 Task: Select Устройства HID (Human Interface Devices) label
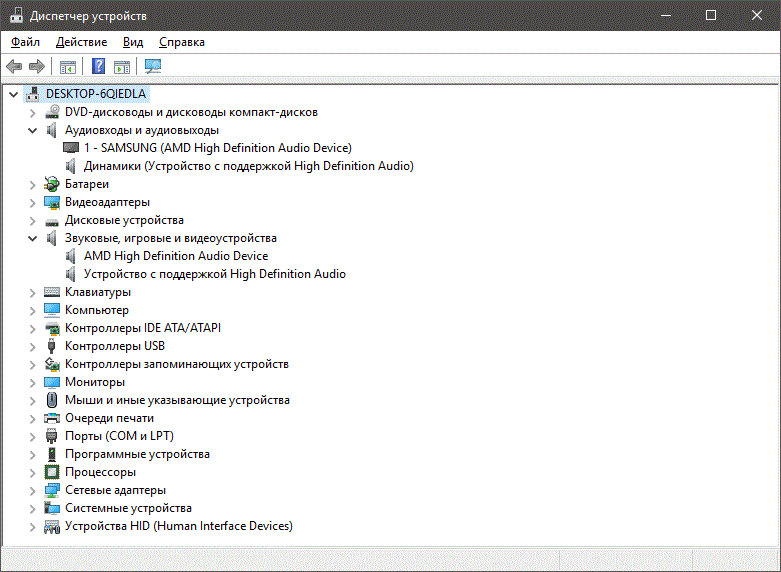coord(178,526)
